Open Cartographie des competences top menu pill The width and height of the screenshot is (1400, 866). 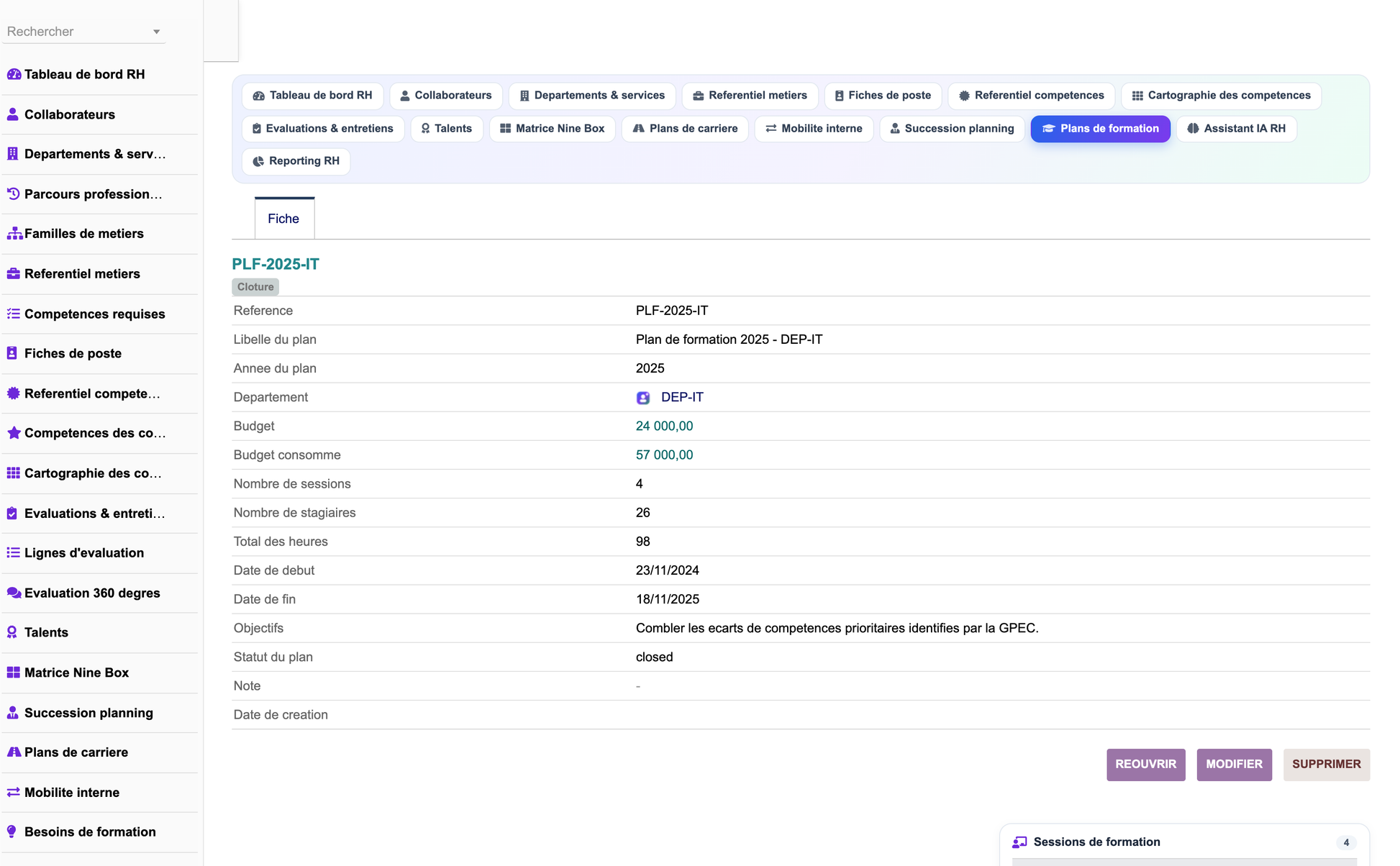pyautogui.click(x=1221, y=96)
